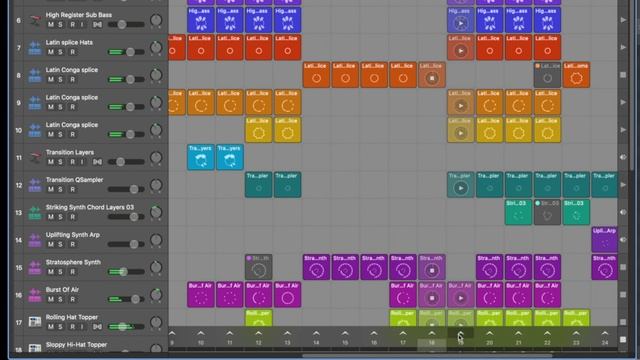Enable Flex on High Register Sub Bass track
The width and height of the screenshot is (640, 360).
tap(97, 25)
